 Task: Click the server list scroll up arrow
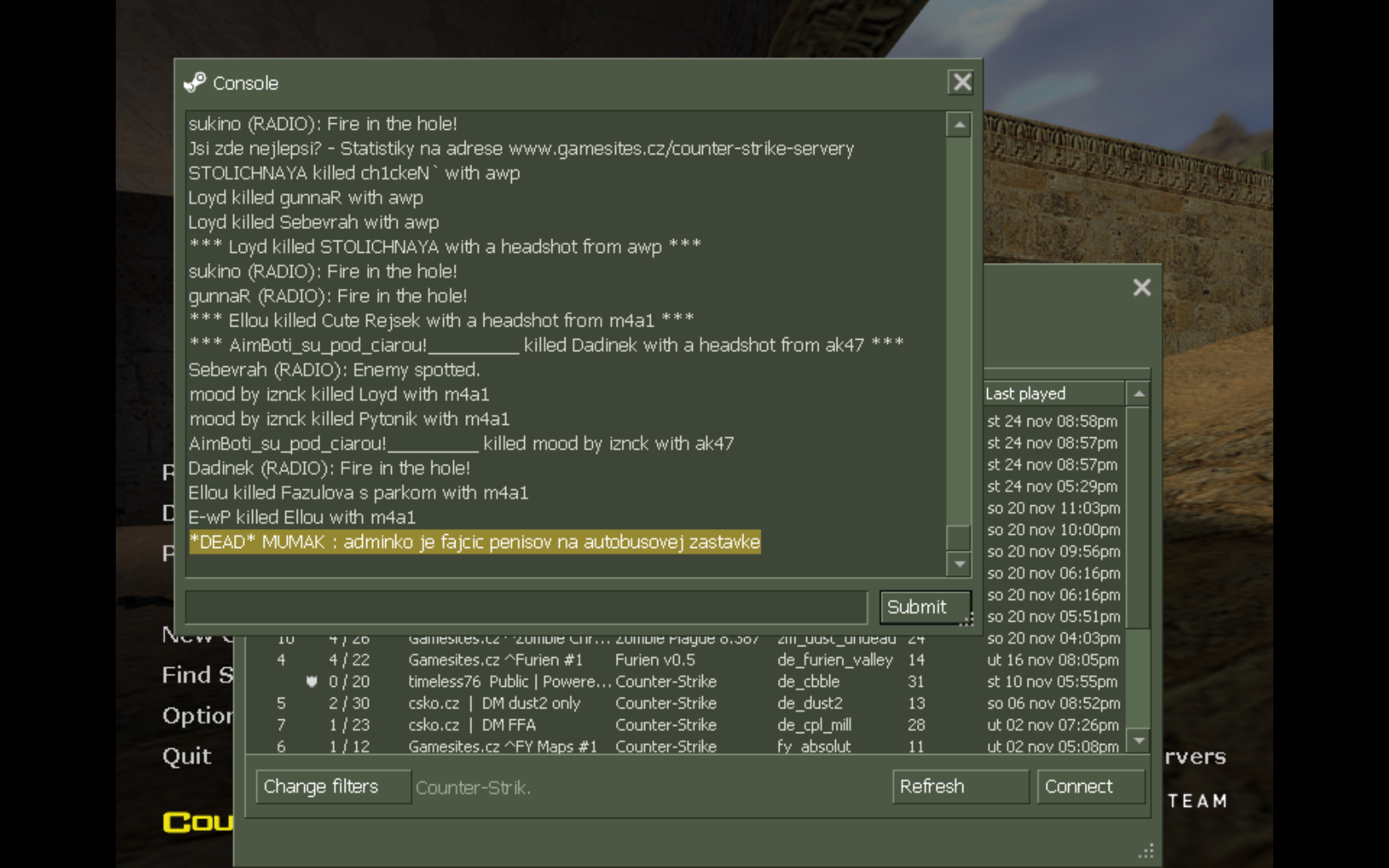coord(1138,394)
